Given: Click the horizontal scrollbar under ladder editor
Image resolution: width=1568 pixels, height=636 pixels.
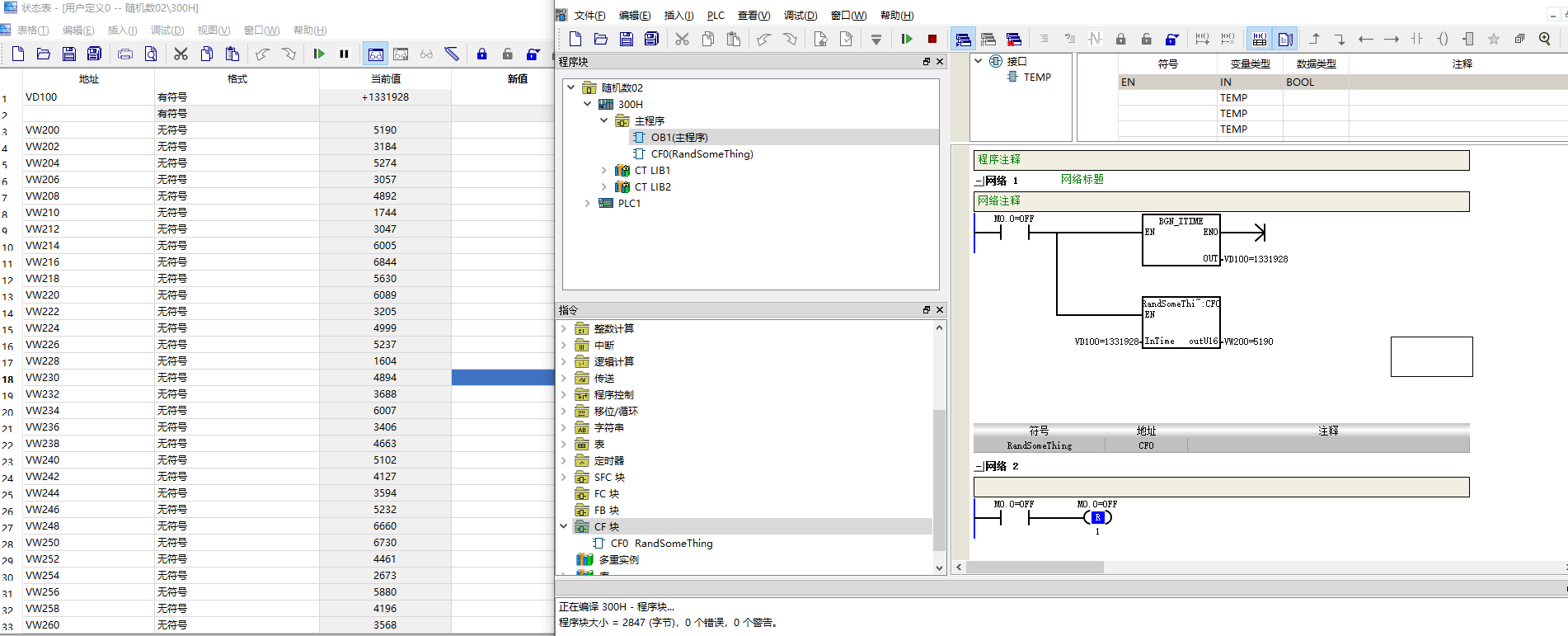Looking at the screenshot, I should point(1261,568).
